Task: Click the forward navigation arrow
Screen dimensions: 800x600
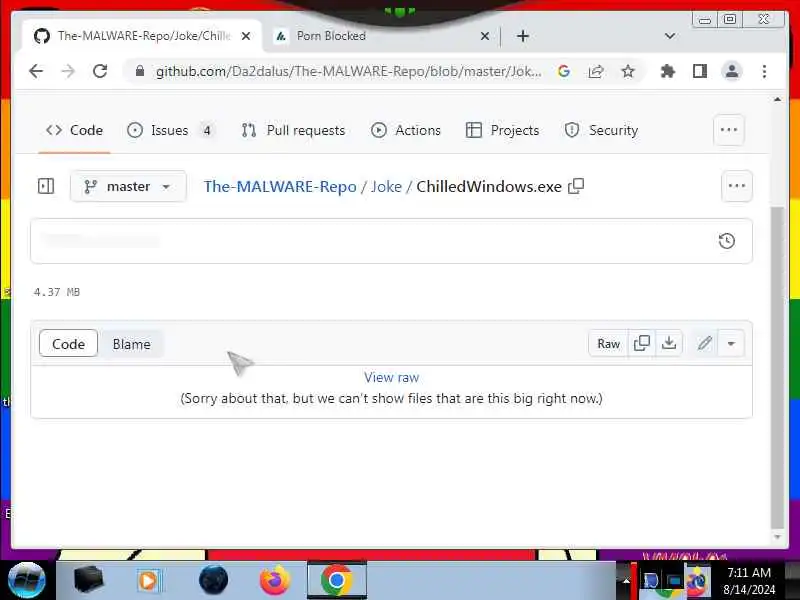Action: pos(67,71)
